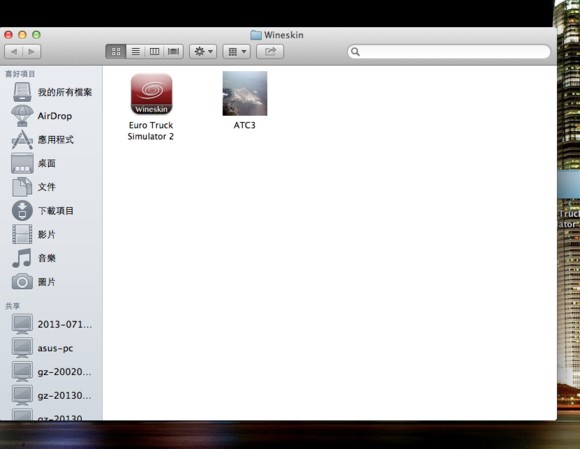Click the Wineskin folder icon in title bar
Viewport: 580px width, 449px height.
click(256, 35)
